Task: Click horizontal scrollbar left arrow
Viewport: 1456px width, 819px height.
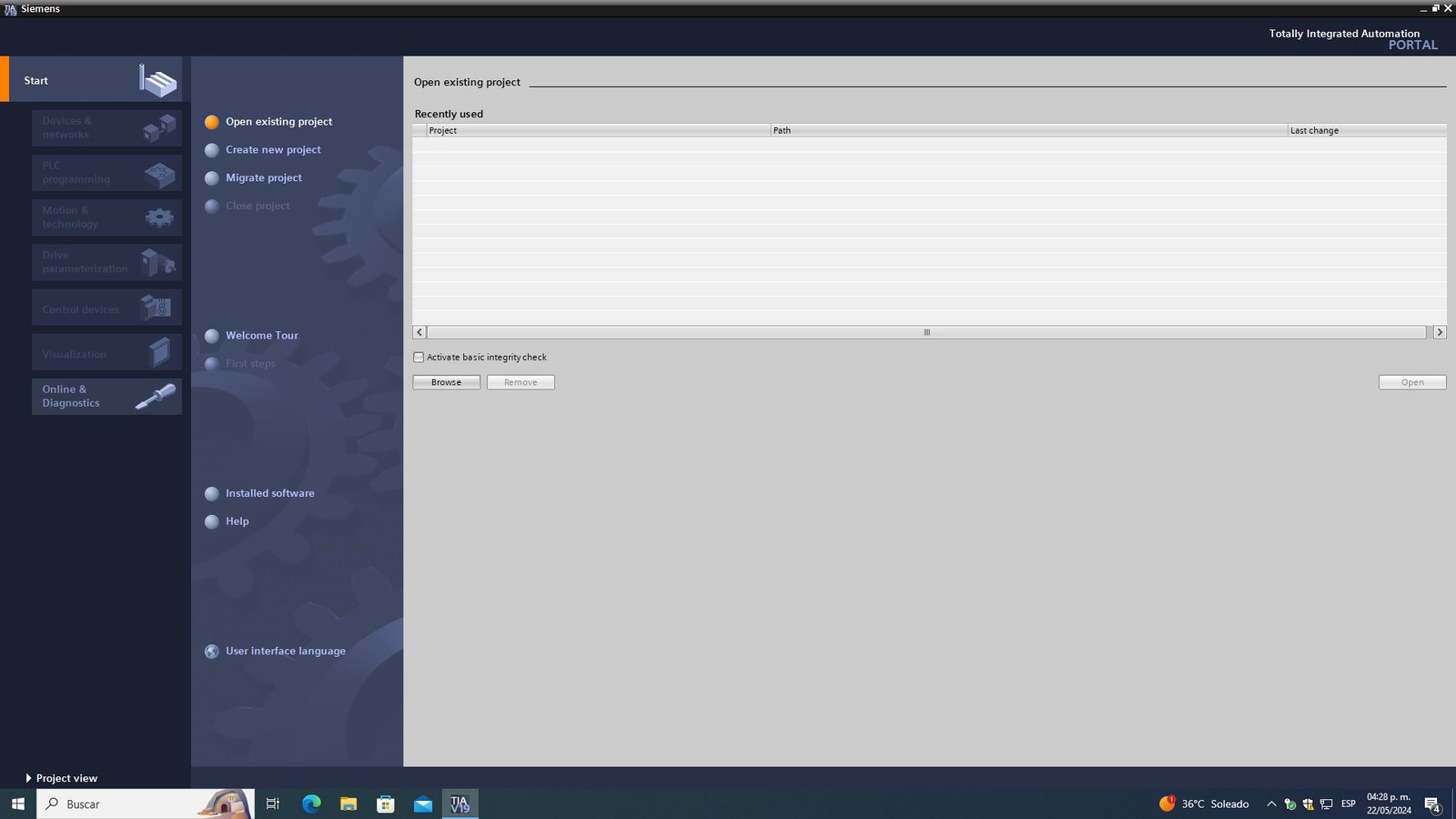Action: click(x=420, y=332)
